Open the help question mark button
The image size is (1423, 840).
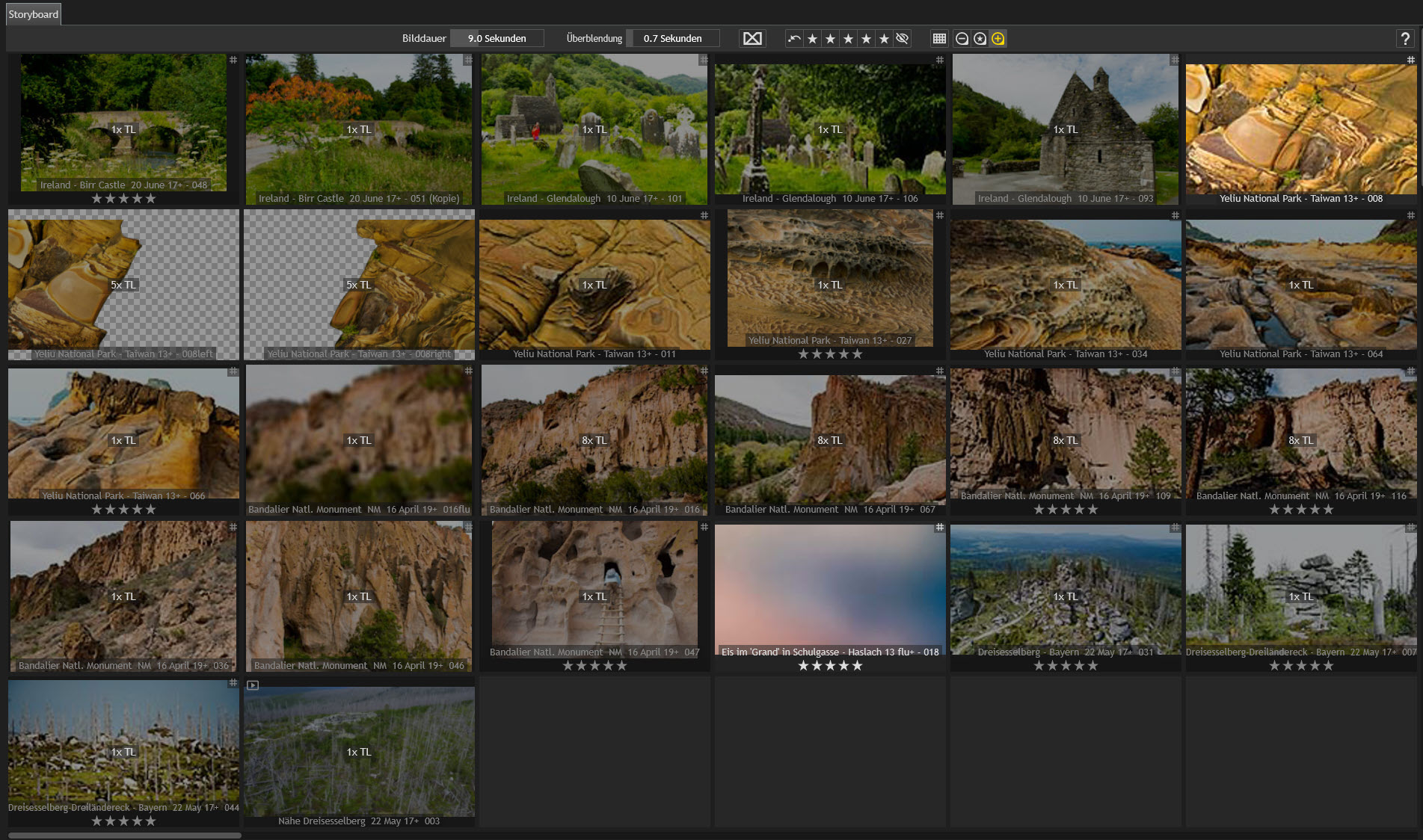pos(1405,39)
